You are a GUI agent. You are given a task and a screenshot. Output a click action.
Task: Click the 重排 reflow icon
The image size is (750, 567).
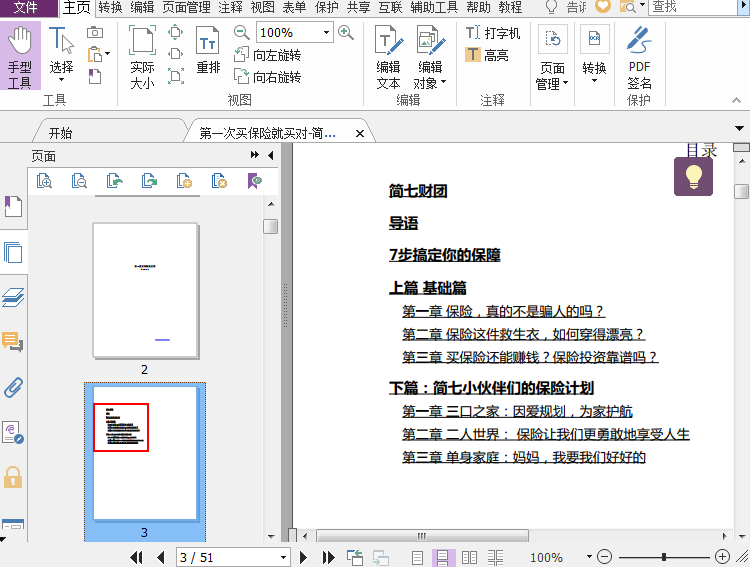pos(208,50)
